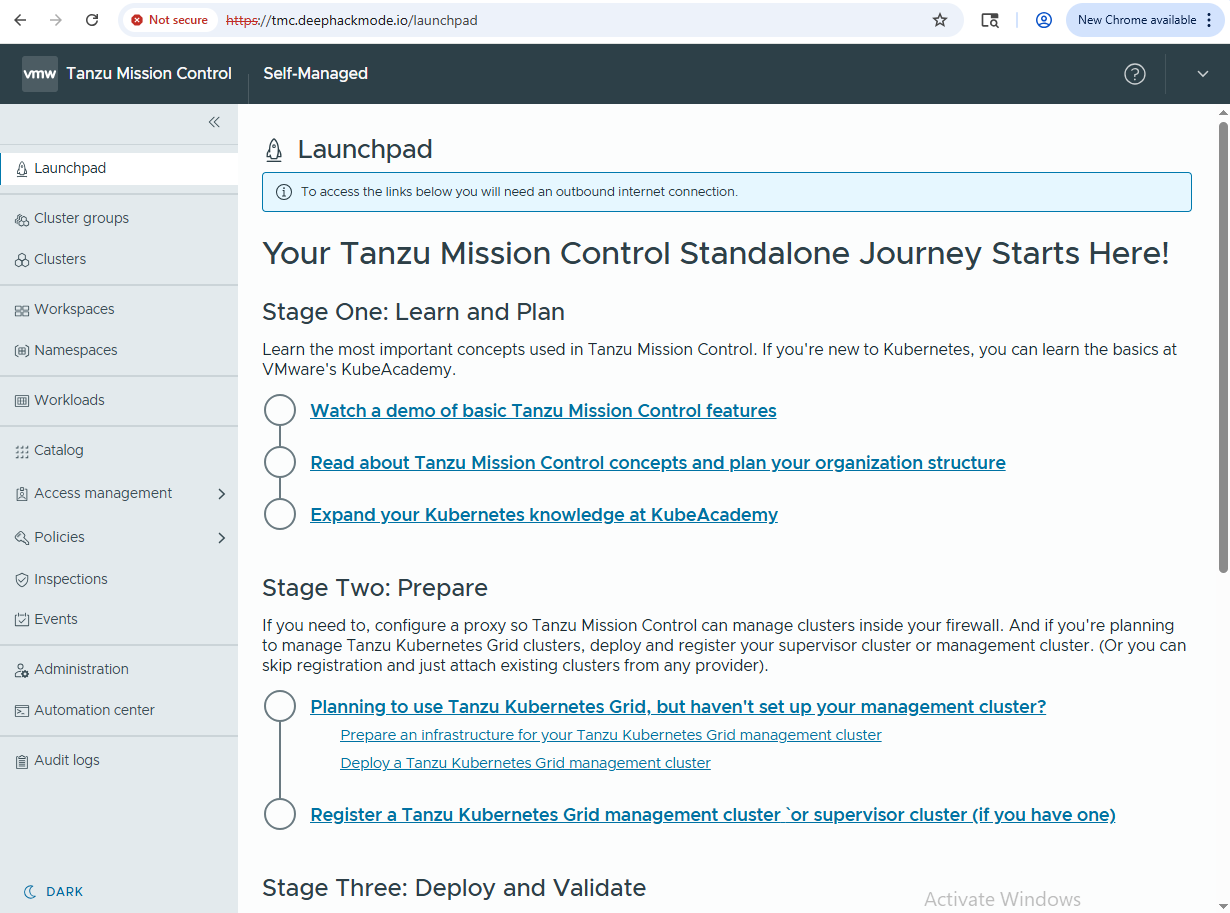Reload the page with the refresh icon
The width and height of the screenshot is (1230, 913).
pos(92,20)
